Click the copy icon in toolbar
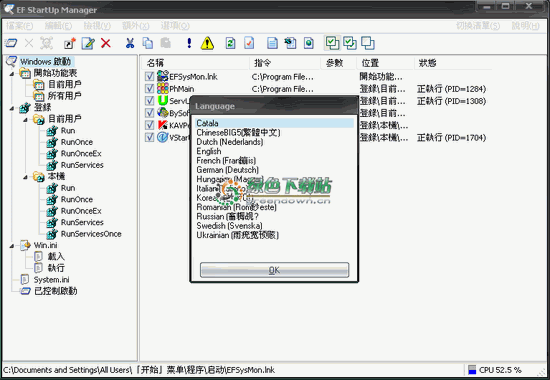 point(148,43)
